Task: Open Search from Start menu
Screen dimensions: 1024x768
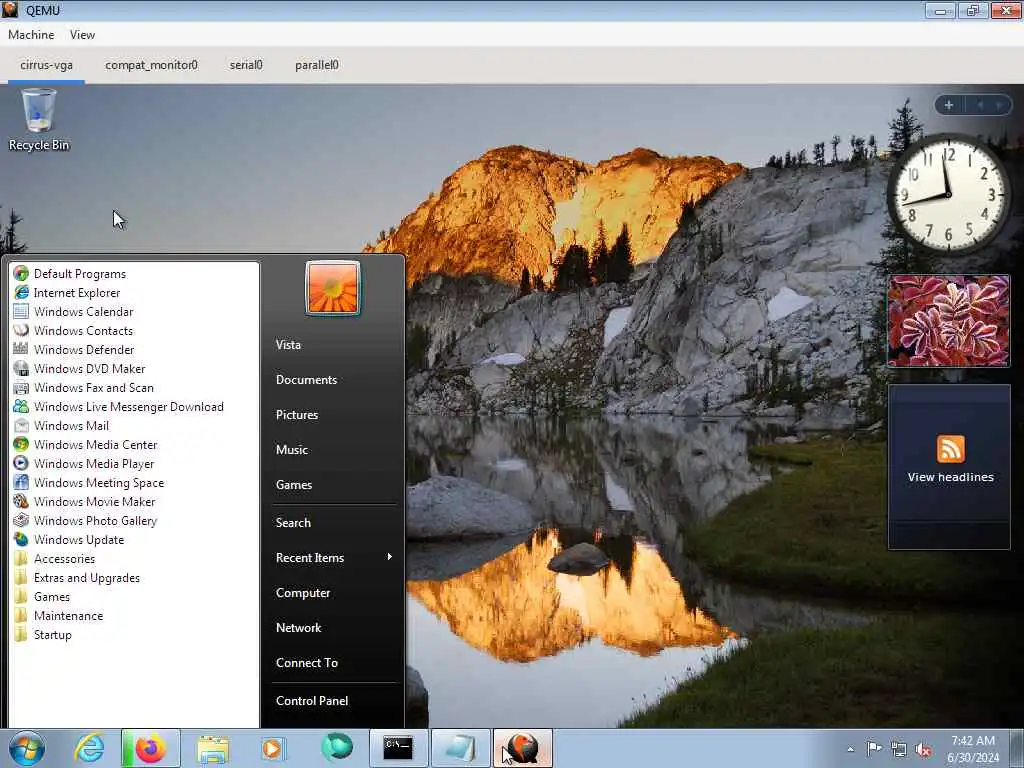Action: tap(293, 522)
